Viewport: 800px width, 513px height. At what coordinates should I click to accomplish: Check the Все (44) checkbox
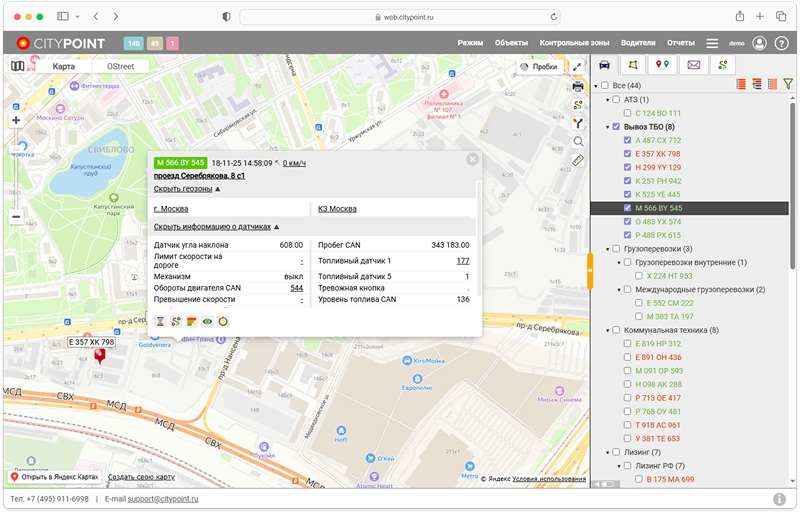pos(607,86)
